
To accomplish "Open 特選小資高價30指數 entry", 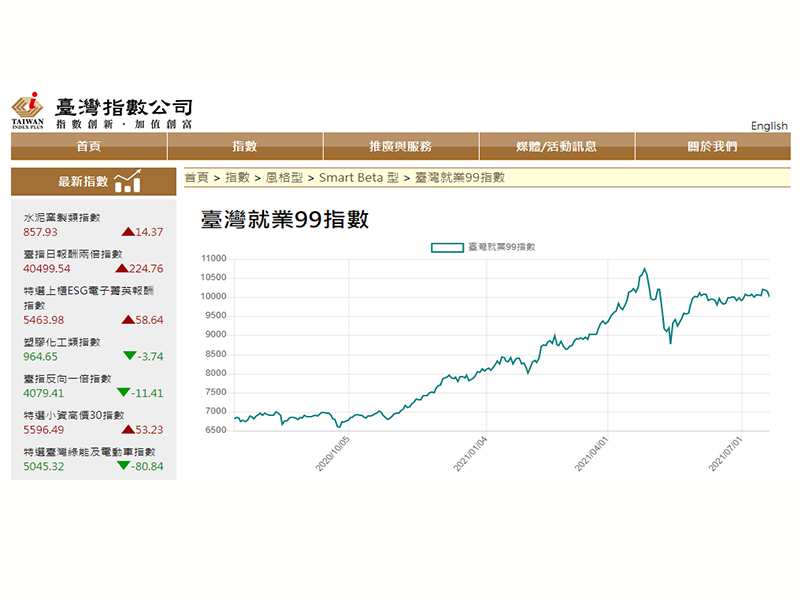I will pos(73,415).
